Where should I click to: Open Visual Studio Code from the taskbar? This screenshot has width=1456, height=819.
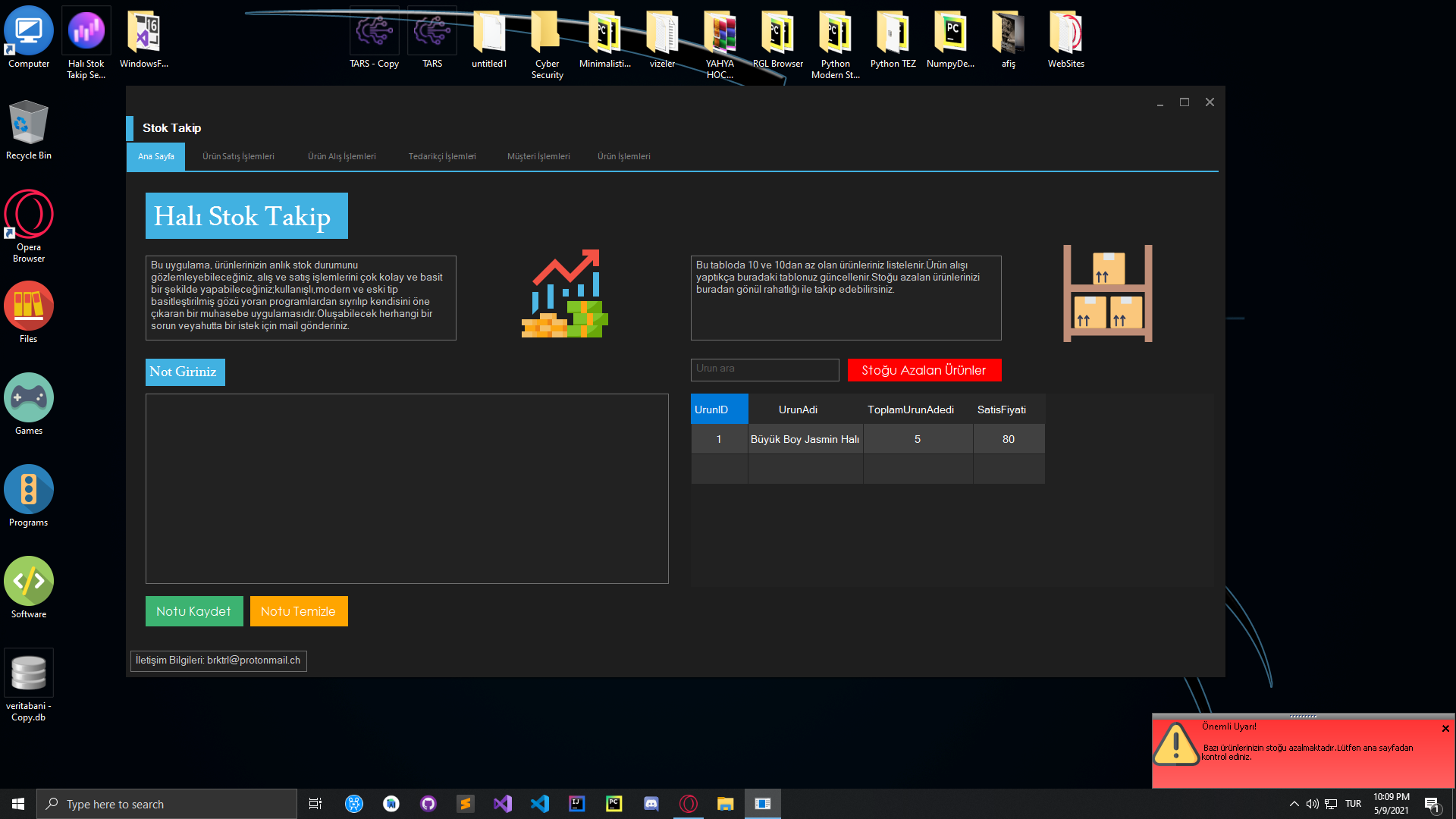pyautogui.click(x=540, y=804)
